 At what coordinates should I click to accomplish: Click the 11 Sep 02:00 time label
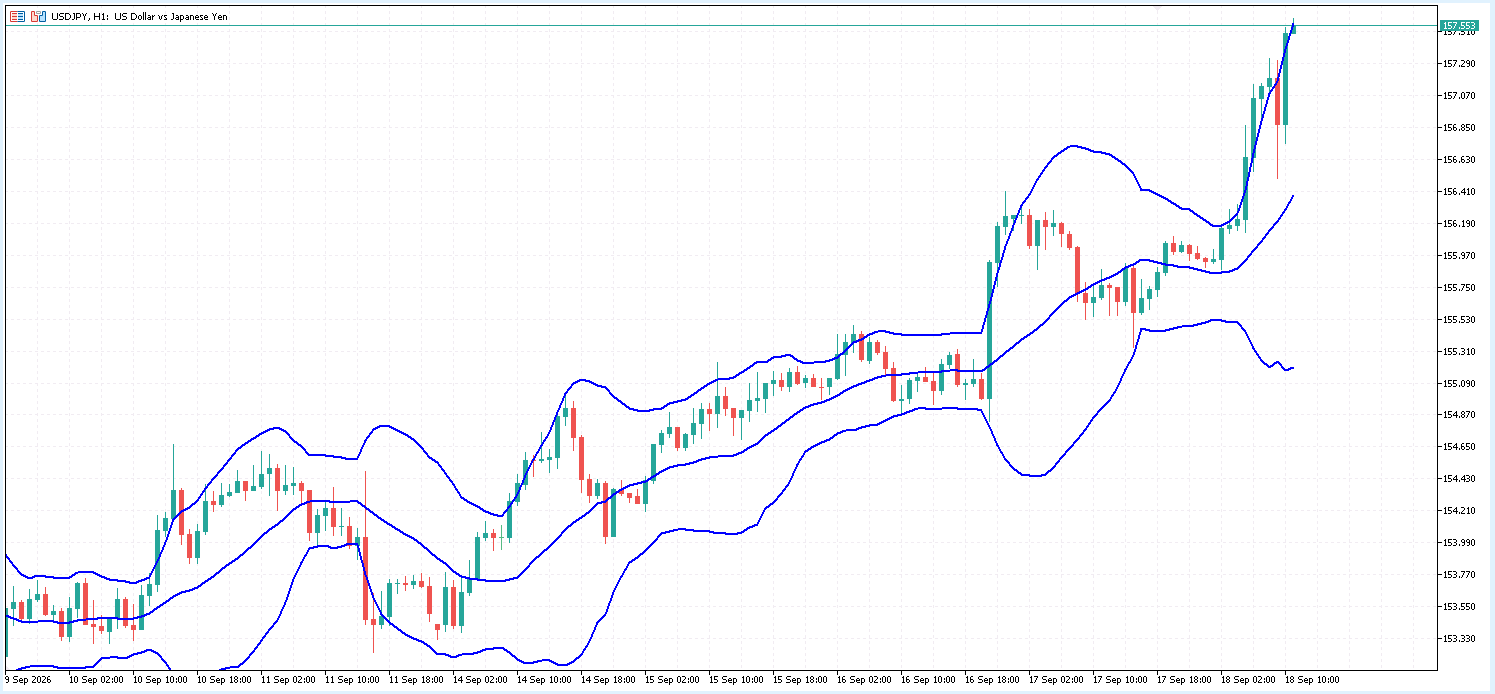pyautogui.click(x=287, y=679)
